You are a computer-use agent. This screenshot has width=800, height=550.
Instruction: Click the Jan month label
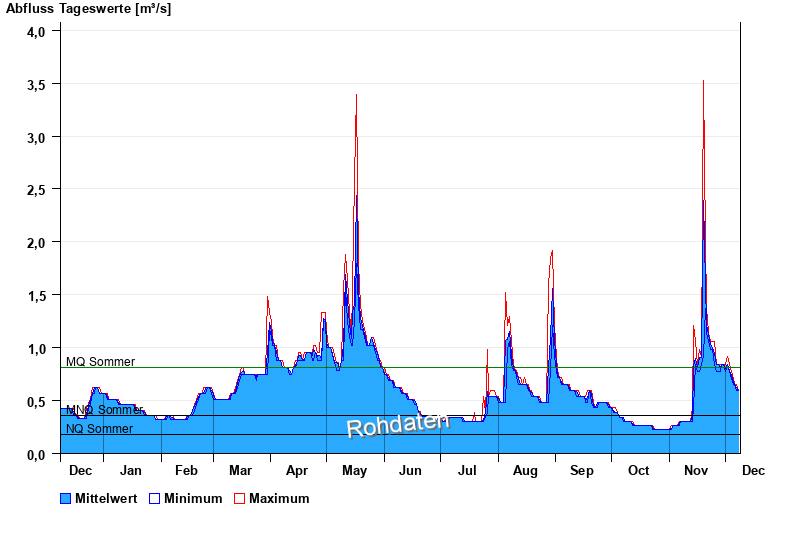(130, 470)
